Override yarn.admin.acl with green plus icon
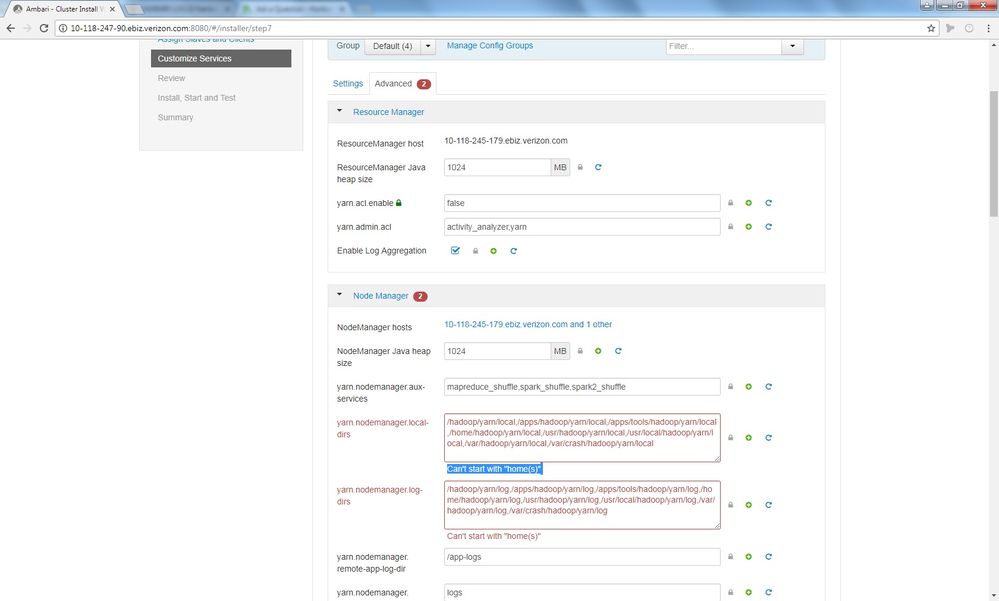The image size is (999, 601). pos(749,227)
